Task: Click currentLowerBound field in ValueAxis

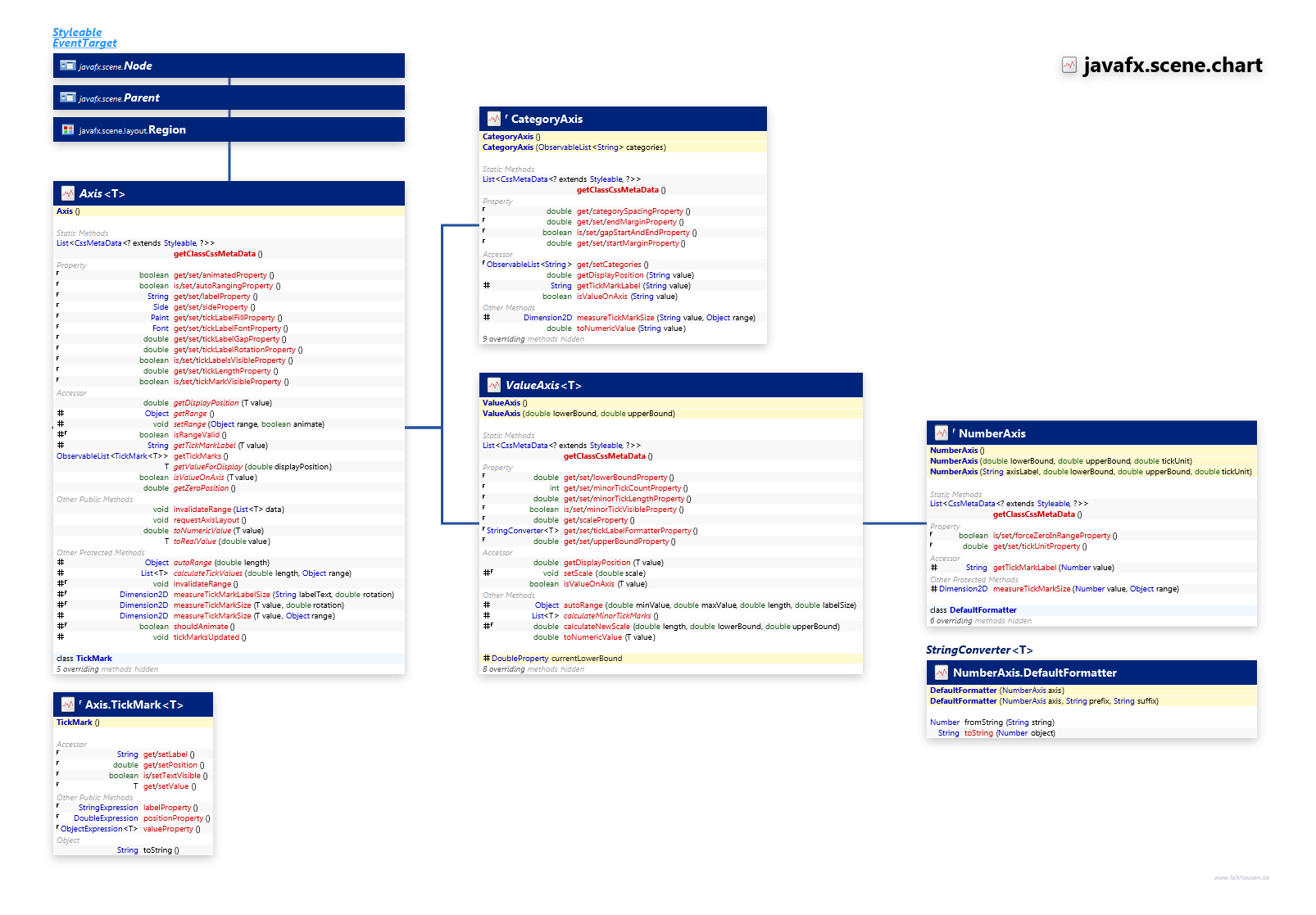Action: click(586, 659)
